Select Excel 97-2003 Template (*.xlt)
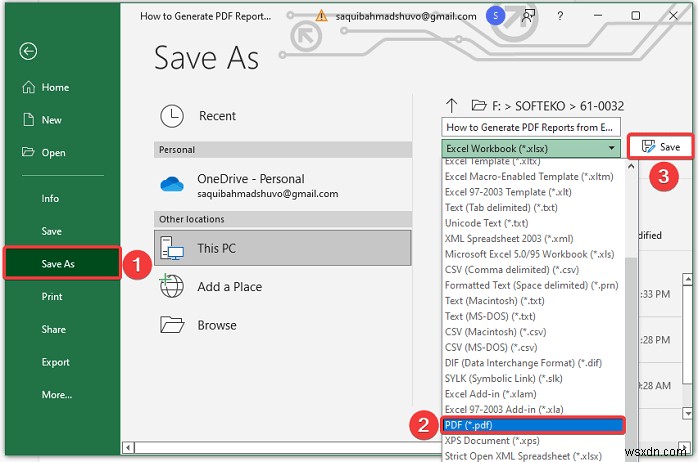Viewport: 698px width, 462px height. point(508,192)
